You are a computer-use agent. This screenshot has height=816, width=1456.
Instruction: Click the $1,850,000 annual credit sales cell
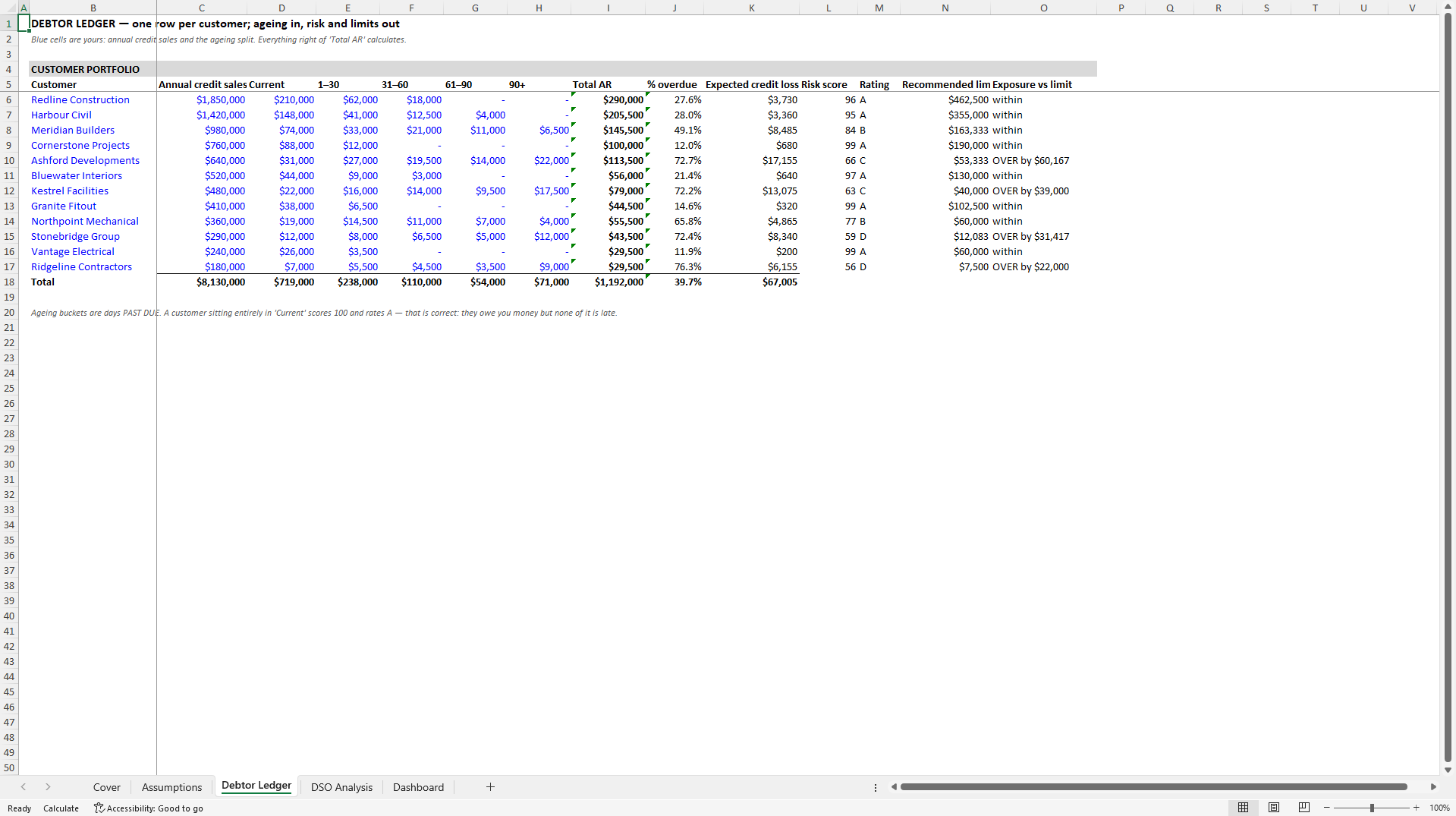202,99
